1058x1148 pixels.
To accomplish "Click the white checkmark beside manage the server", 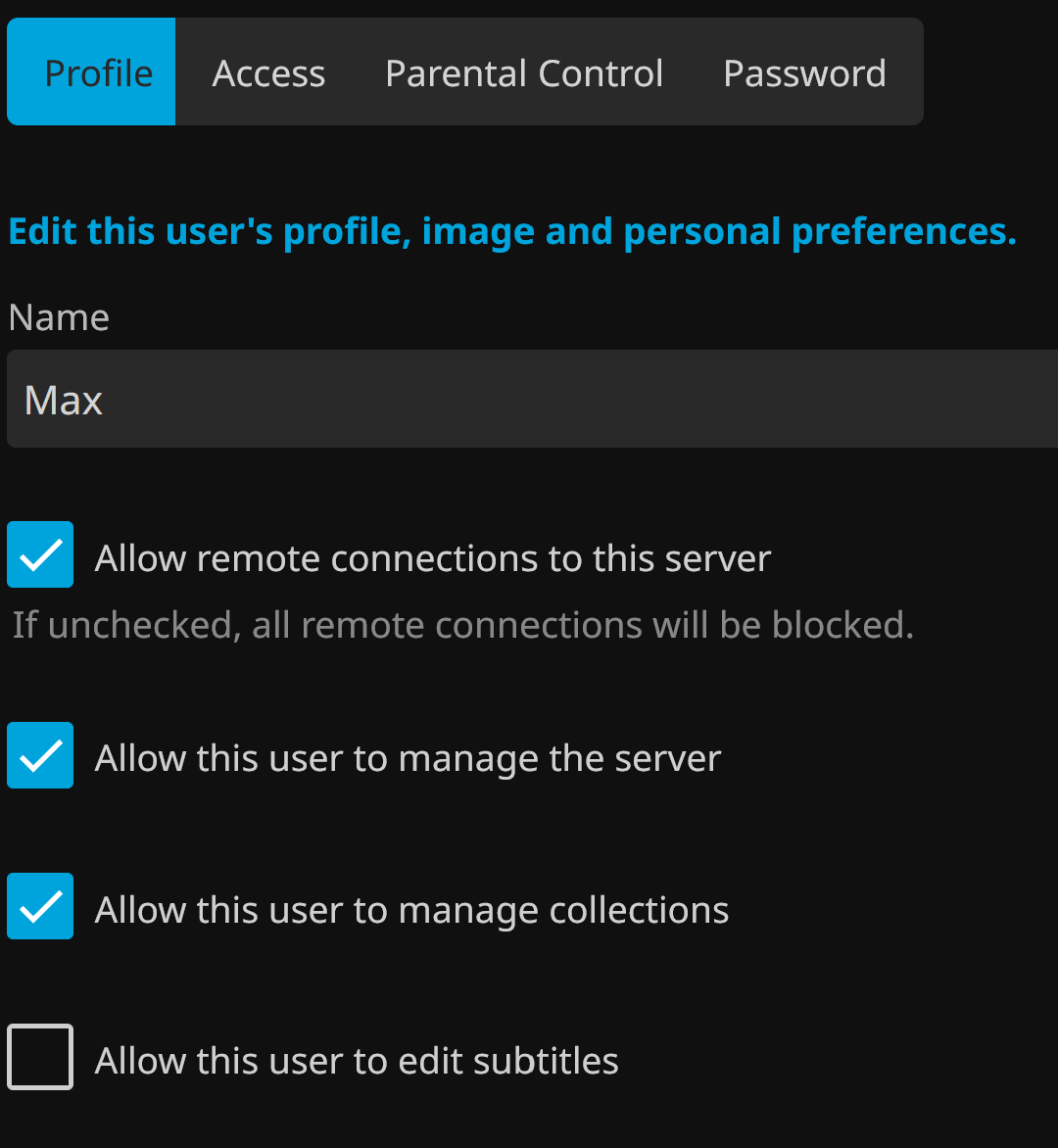I will click(41, 756).
